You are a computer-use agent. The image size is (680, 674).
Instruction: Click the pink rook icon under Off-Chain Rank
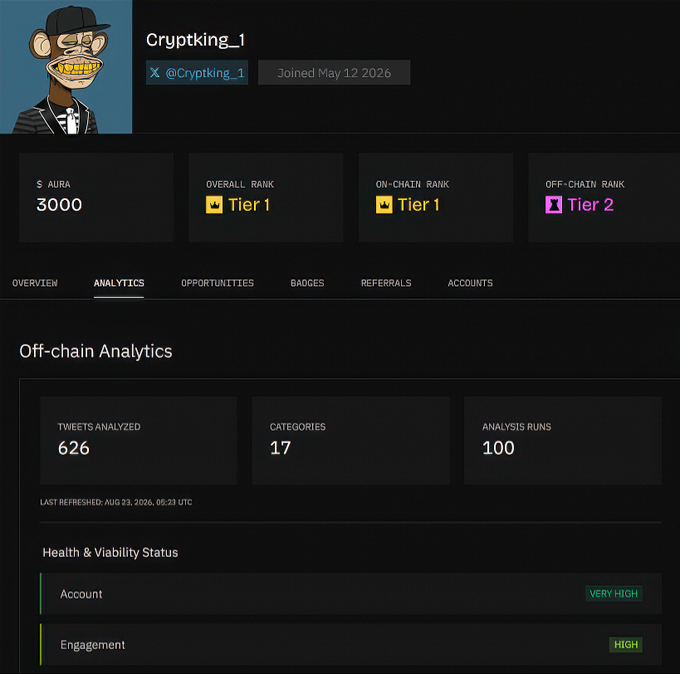(553, 205)
